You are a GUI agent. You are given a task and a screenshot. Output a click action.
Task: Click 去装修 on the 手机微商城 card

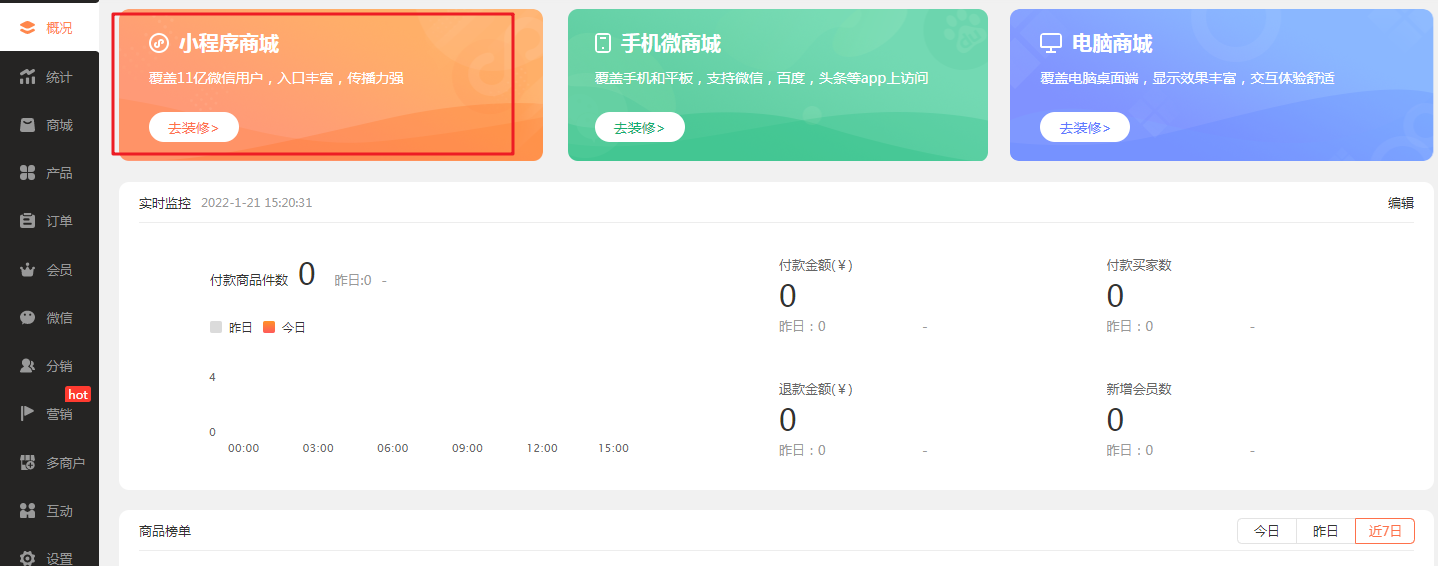click(x=640, y=128)
